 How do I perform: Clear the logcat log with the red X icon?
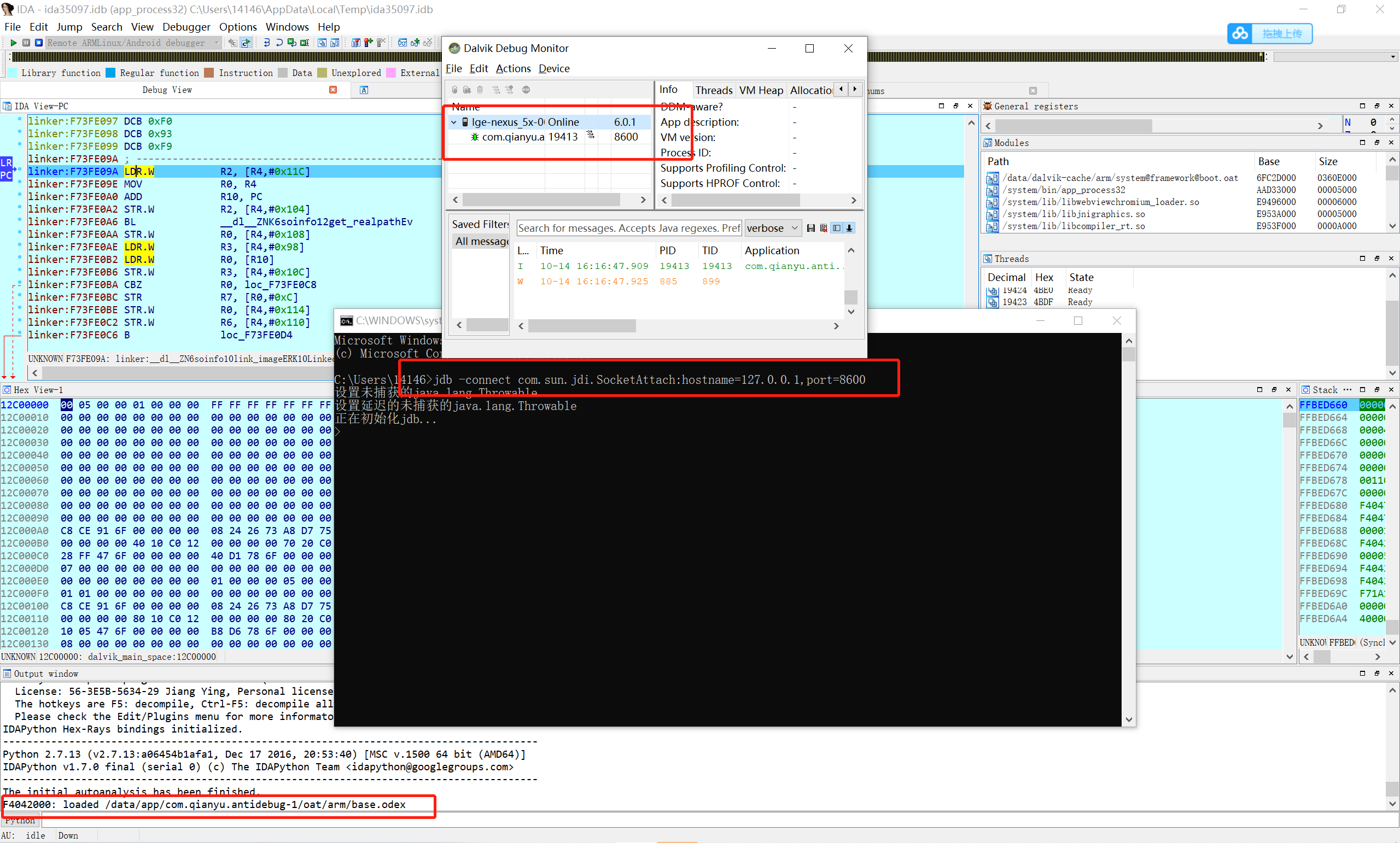(823, 229)
